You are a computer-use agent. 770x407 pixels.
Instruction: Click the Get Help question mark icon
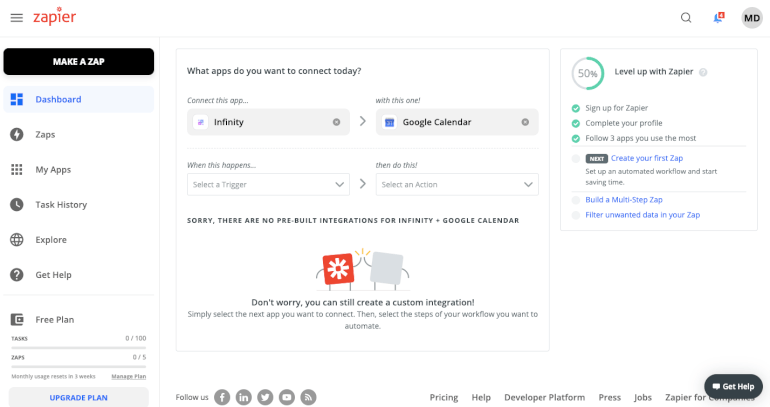click(17, 275)
